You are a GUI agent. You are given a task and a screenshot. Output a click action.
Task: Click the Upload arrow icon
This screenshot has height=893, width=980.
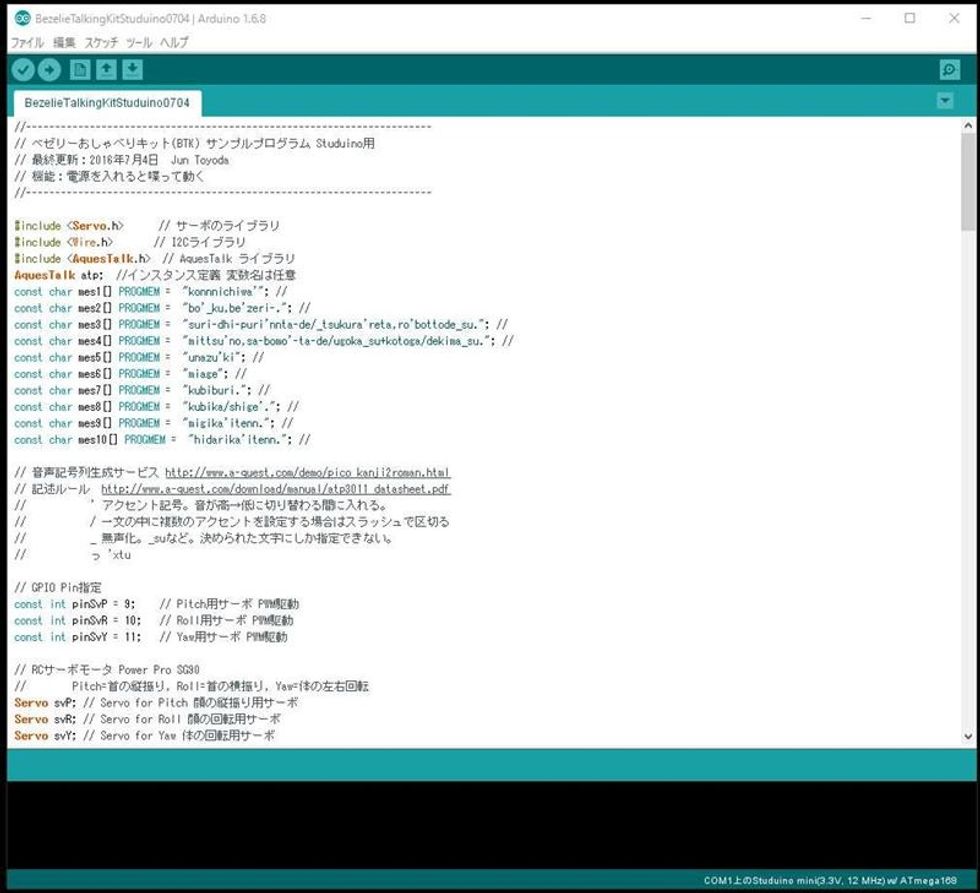[x=49, y=69]
